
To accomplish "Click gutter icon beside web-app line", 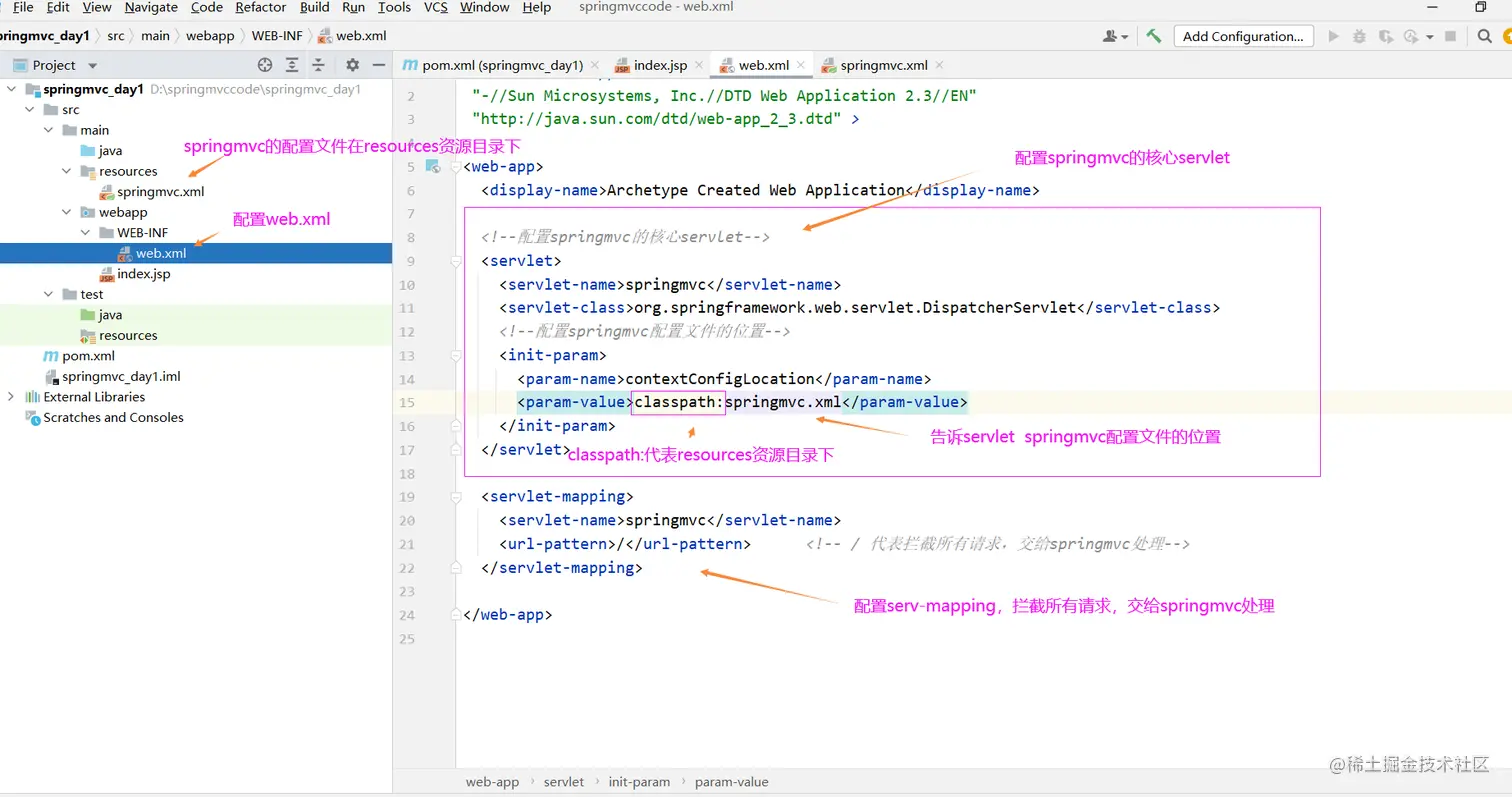I will 433,167.
